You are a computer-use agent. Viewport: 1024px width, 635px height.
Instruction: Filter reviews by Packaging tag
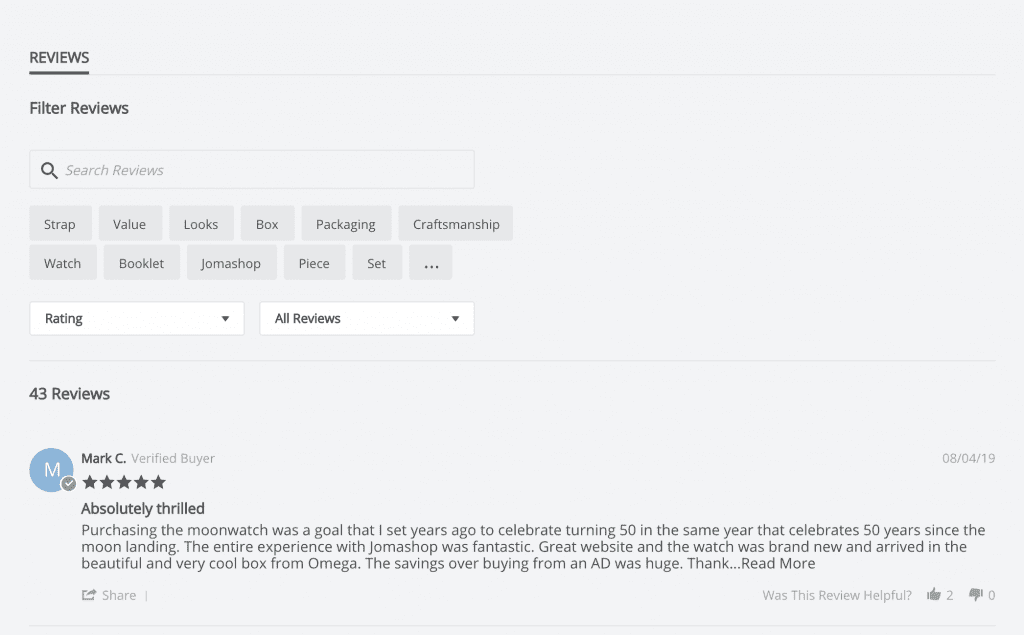tap(345, 224)
